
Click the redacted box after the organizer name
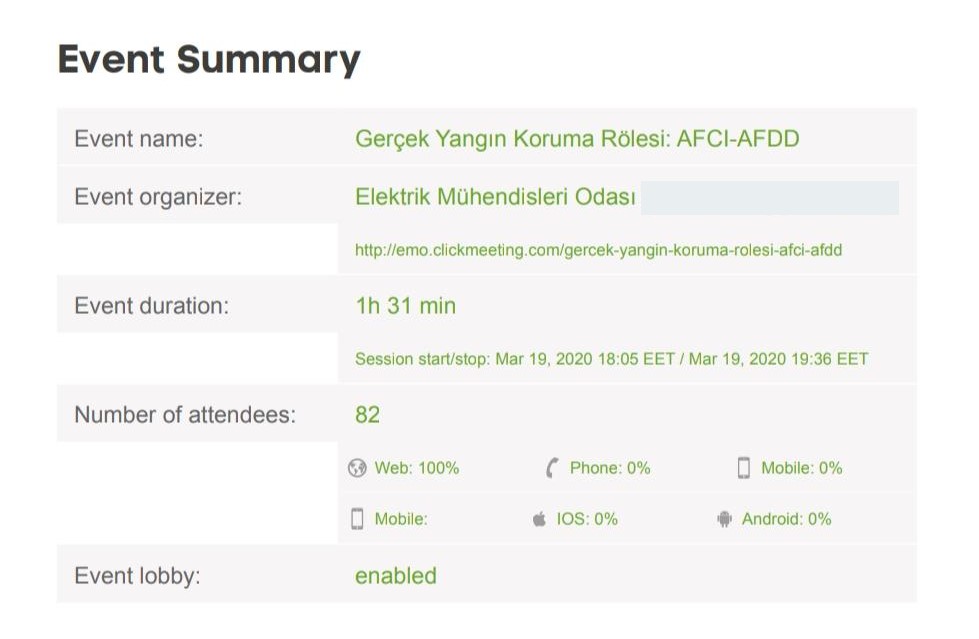[x=770, y=197]
